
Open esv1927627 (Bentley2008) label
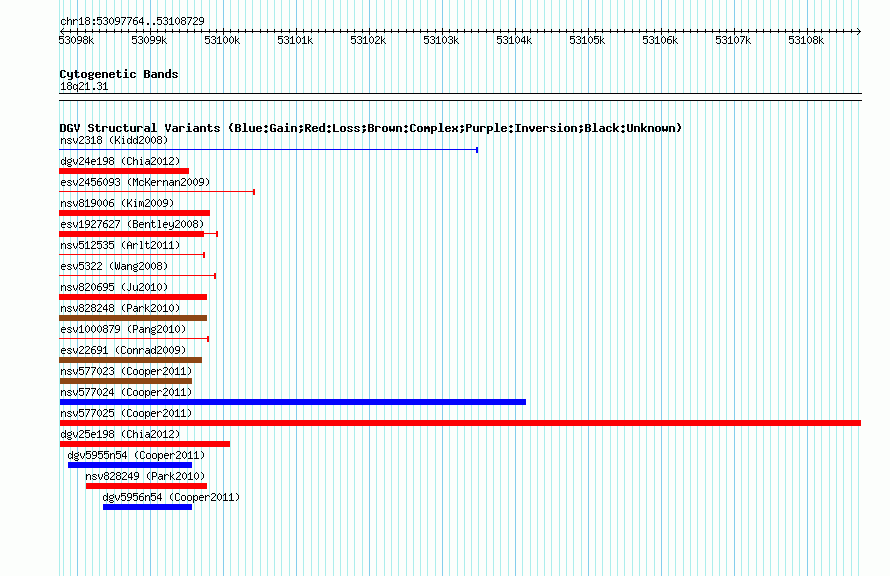132,224
